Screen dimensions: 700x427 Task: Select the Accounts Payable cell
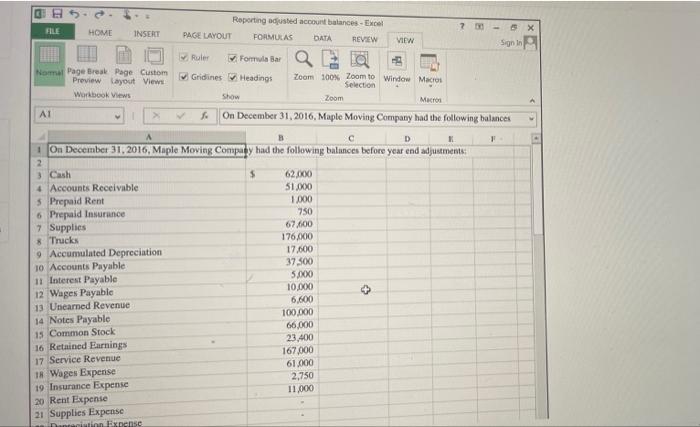coord(147,266)
